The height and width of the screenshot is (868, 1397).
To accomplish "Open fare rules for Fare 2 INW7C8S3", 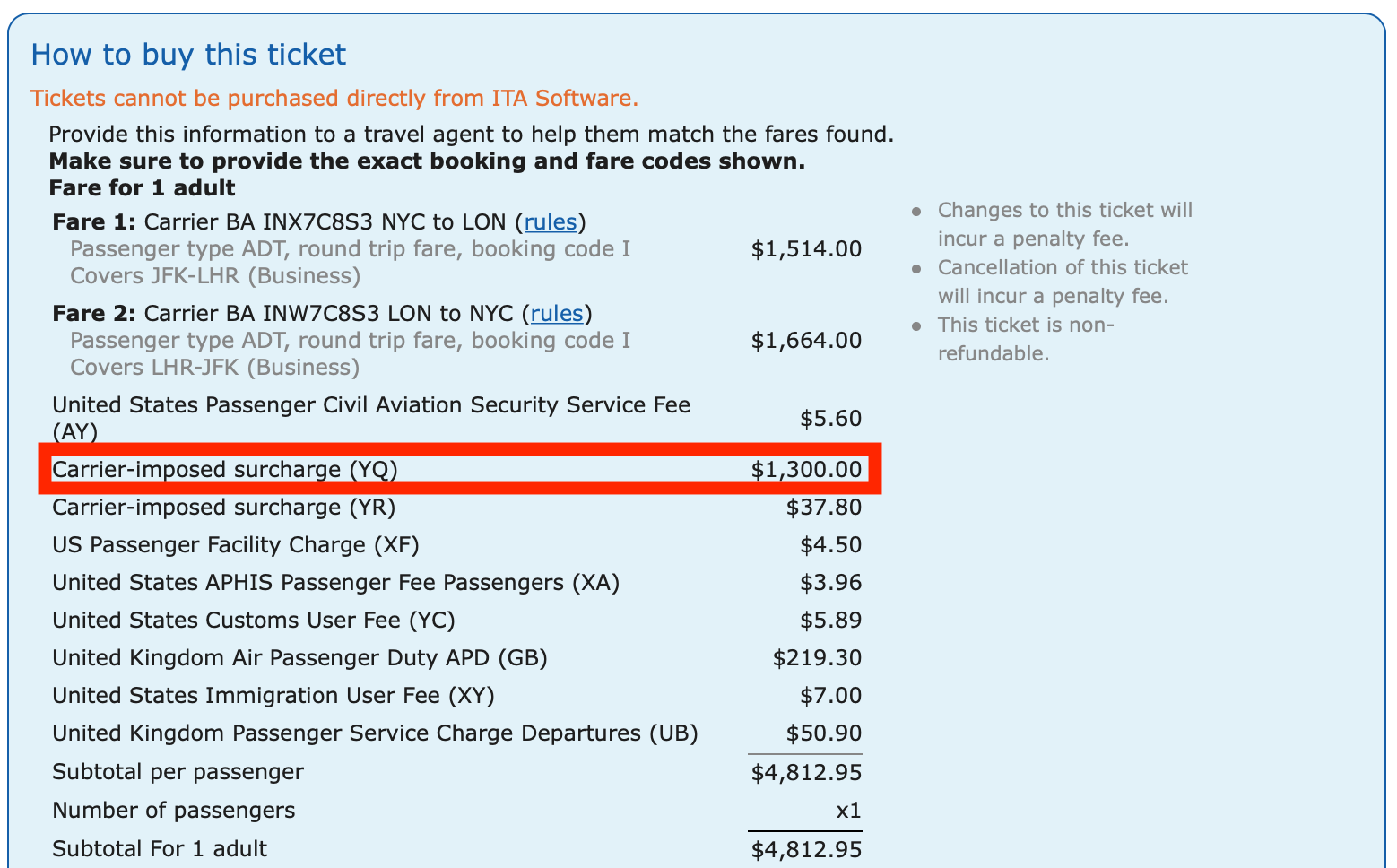I will [558, 313].
